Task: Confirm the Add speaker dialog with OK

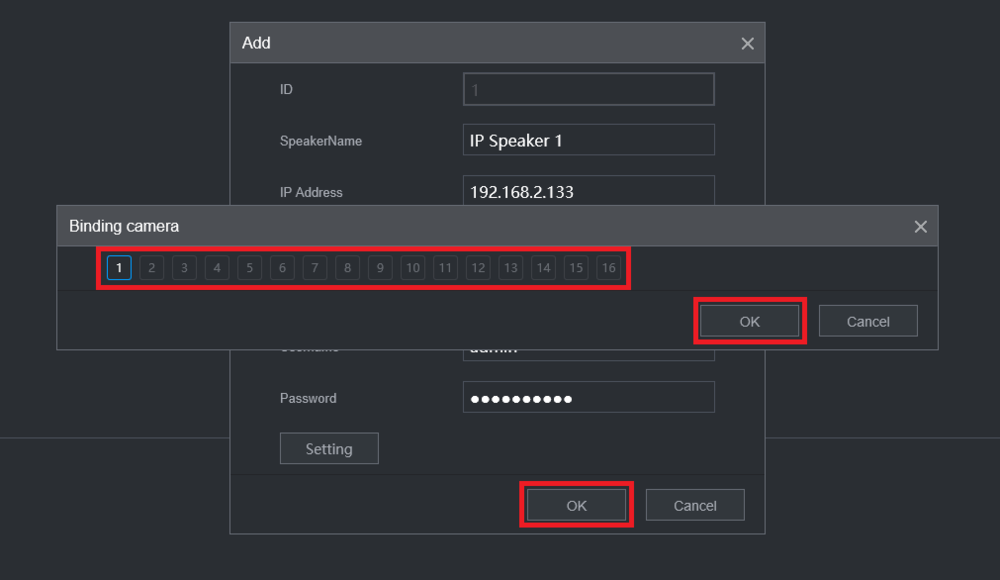Action: 577,504
